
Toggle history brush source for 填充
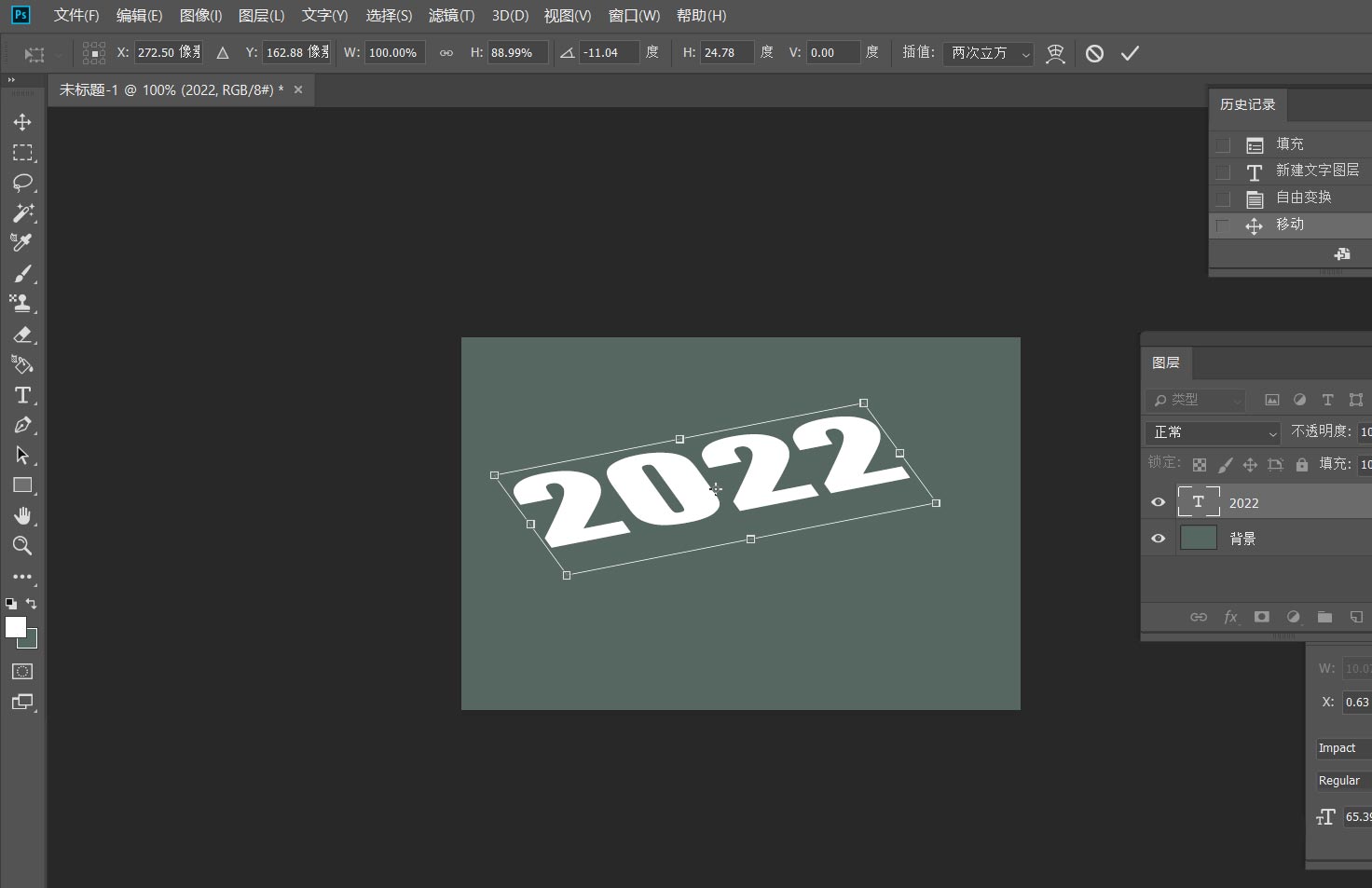(x=1223, y=145)
